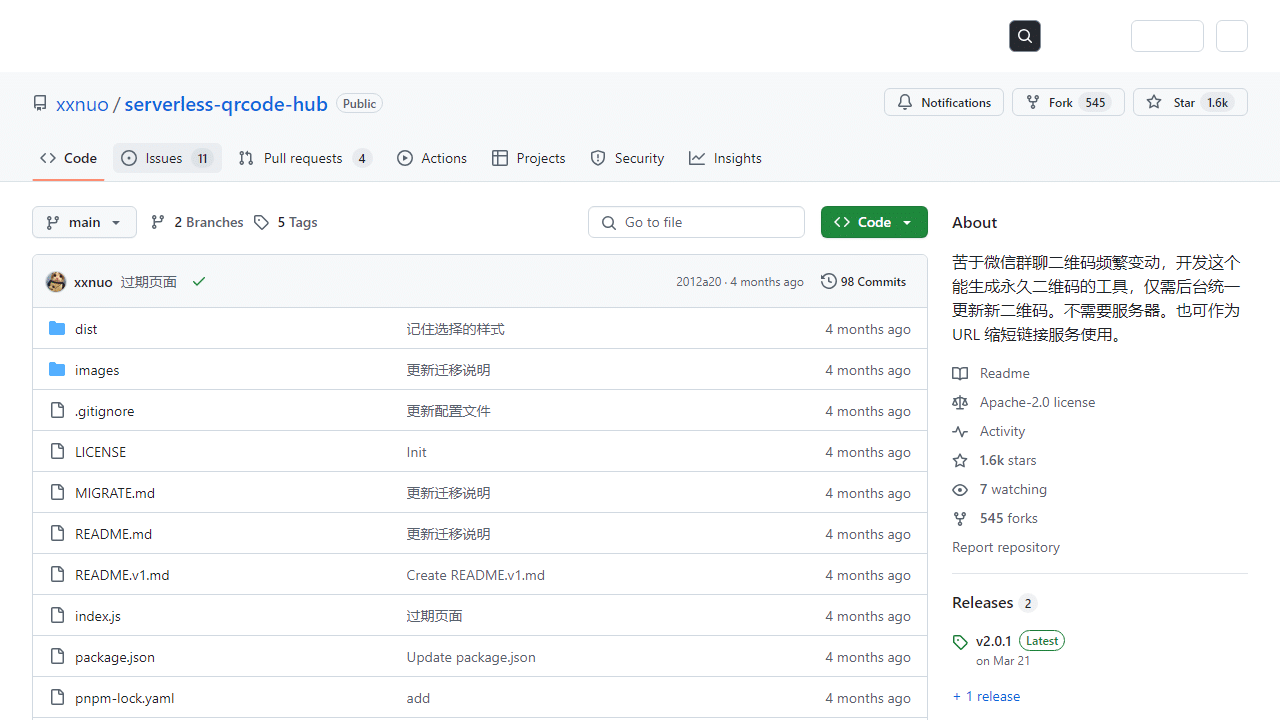The height and width of the screenshot is (720, 1280).
Task: Click the small square button at header far right
Action: point(1232,36)
